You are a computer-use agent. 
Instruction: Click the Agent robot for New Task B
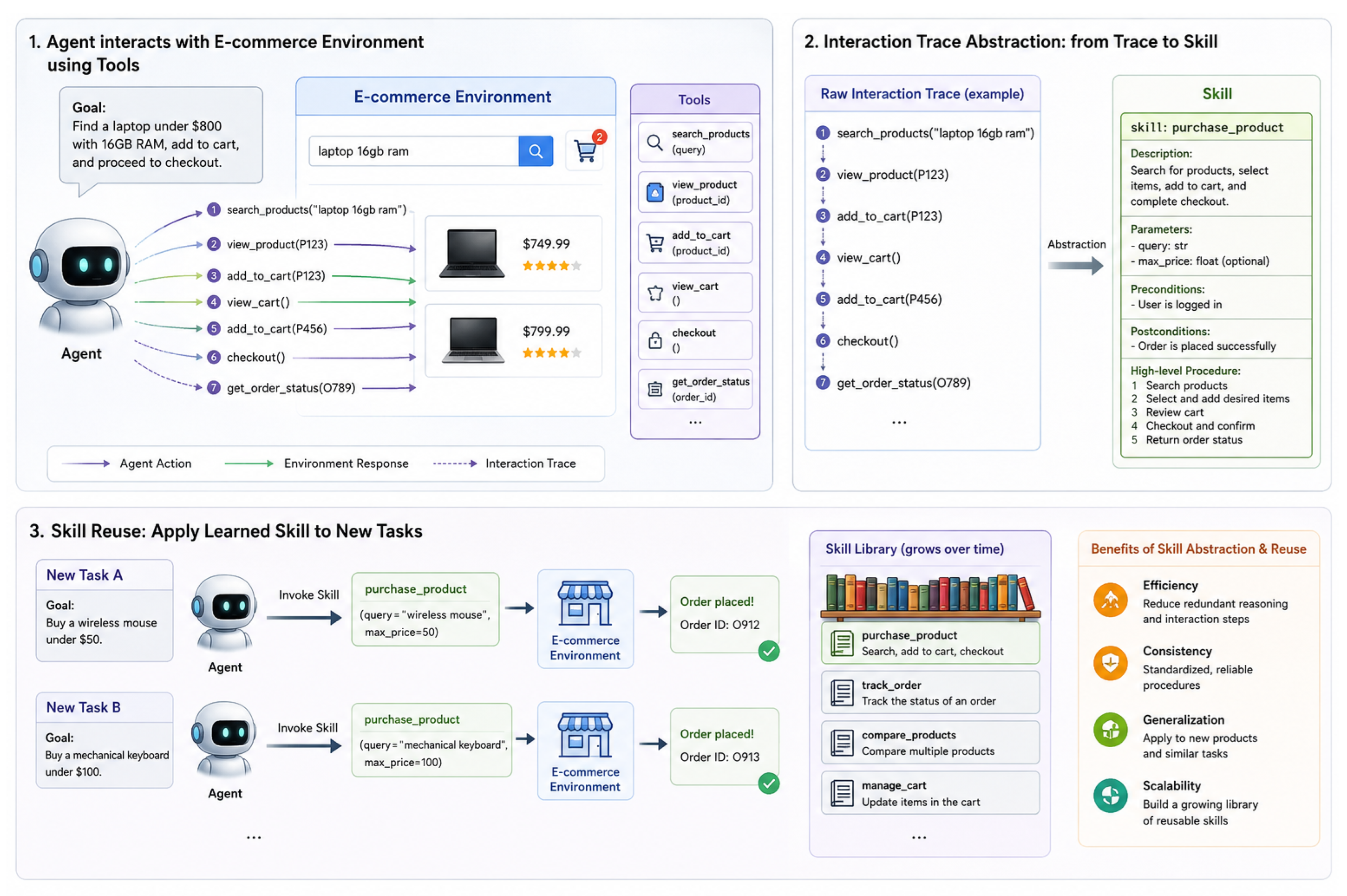(224, 739)
